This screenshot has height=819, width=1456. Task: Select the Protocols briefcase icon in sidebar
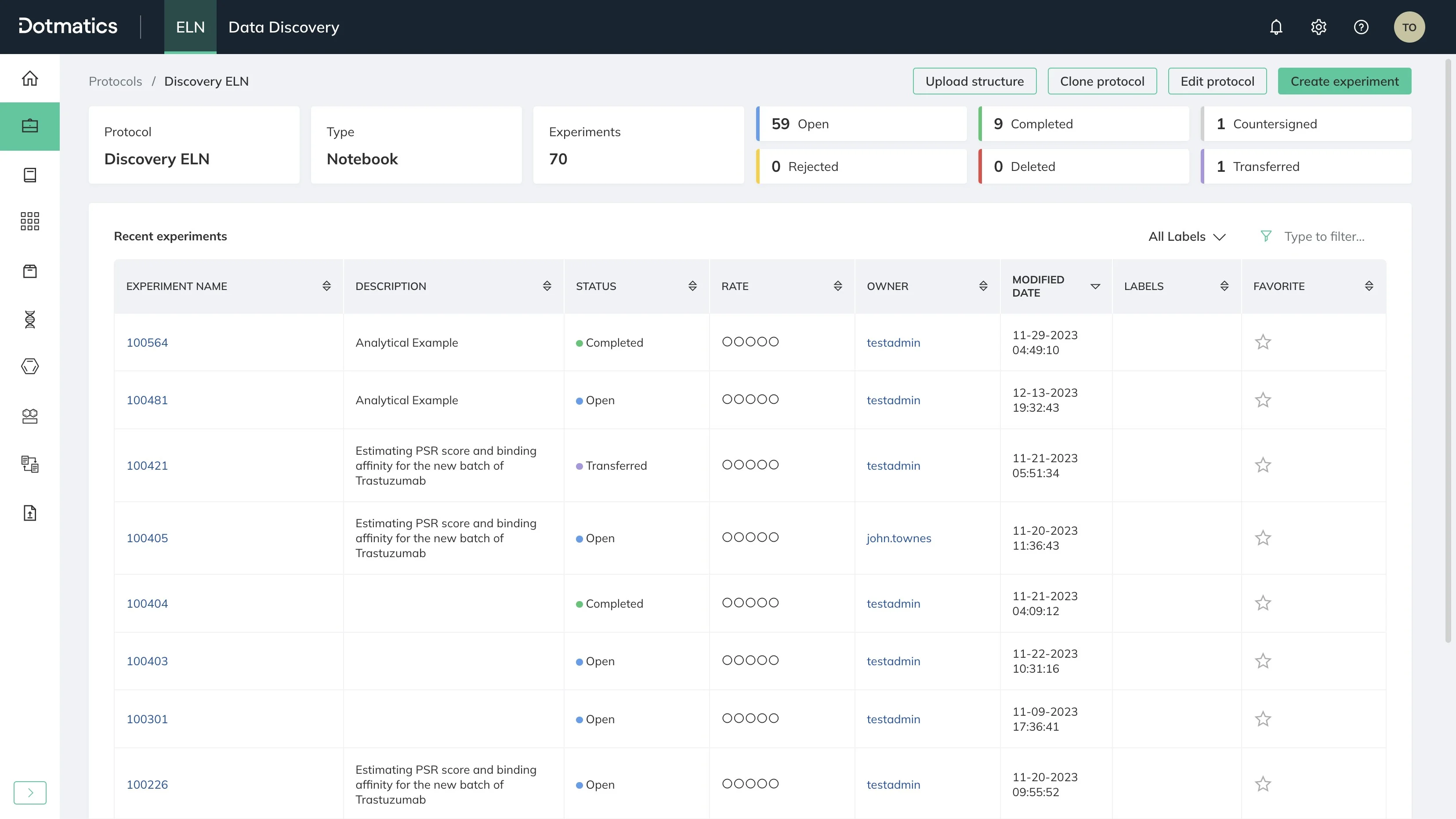29,126
